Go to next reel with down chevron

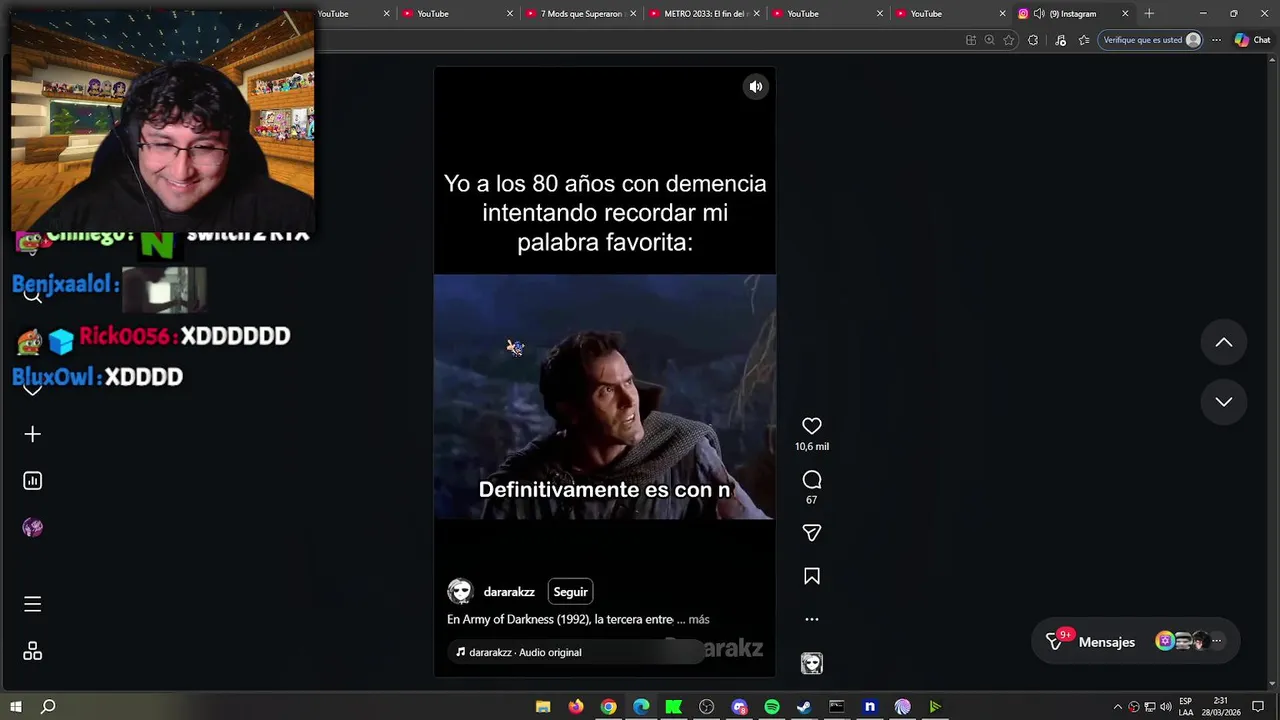point(1224,401)
